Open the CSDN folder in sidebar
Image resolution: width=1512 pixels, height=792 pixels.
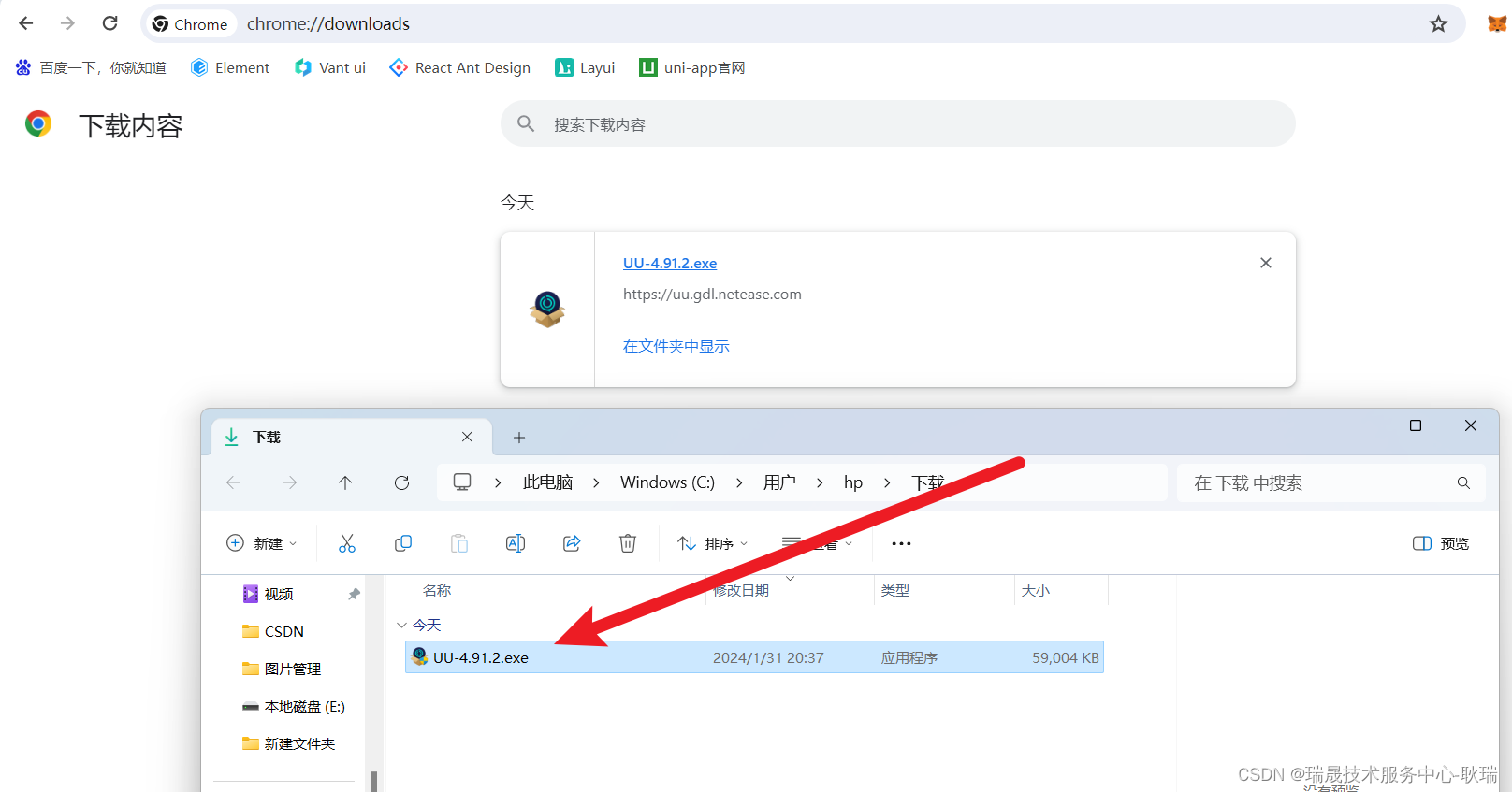[x=273, y=631]
